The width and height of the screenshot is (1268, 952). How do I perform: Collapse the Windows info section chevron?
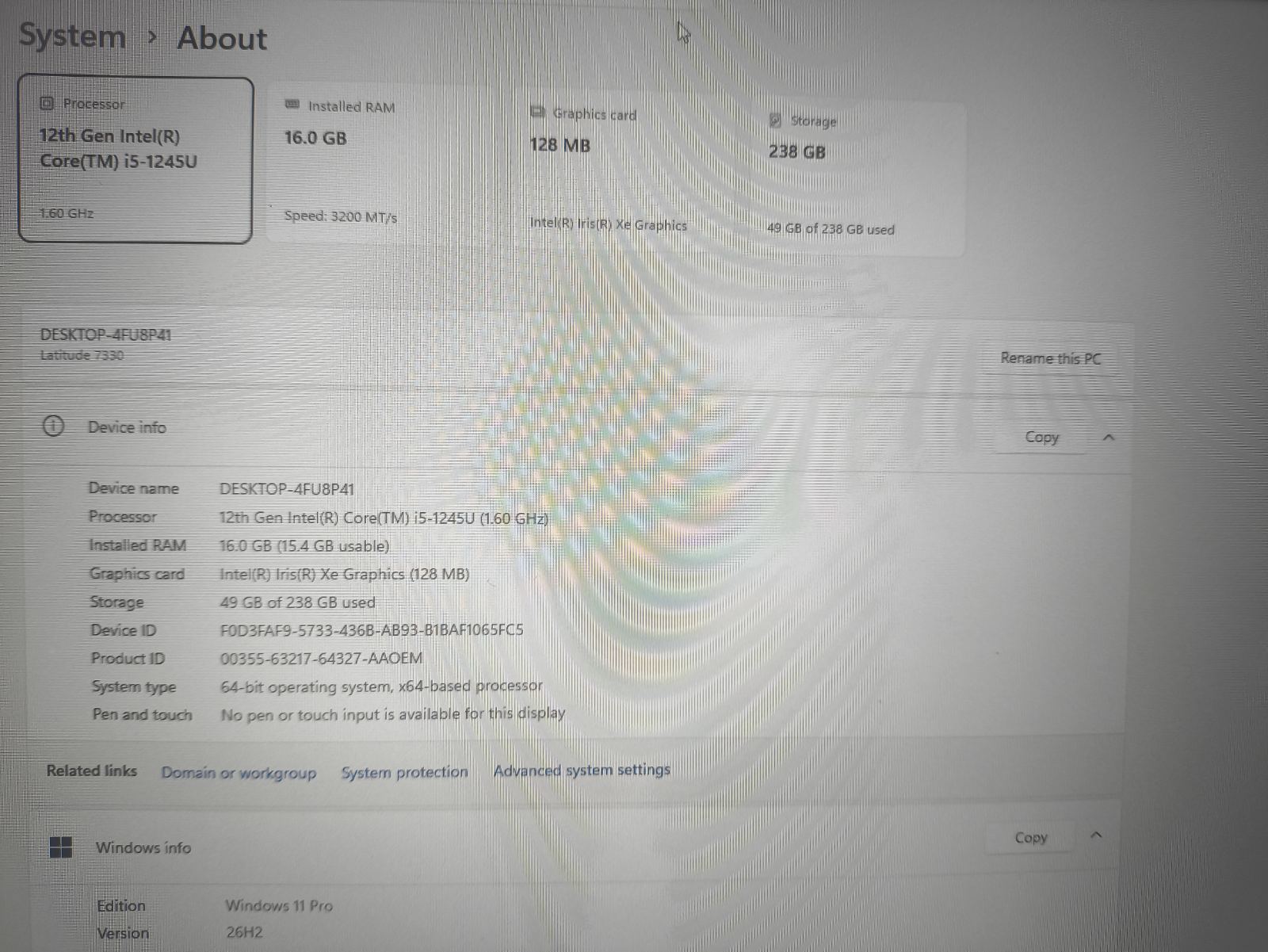coord(1097,835)
